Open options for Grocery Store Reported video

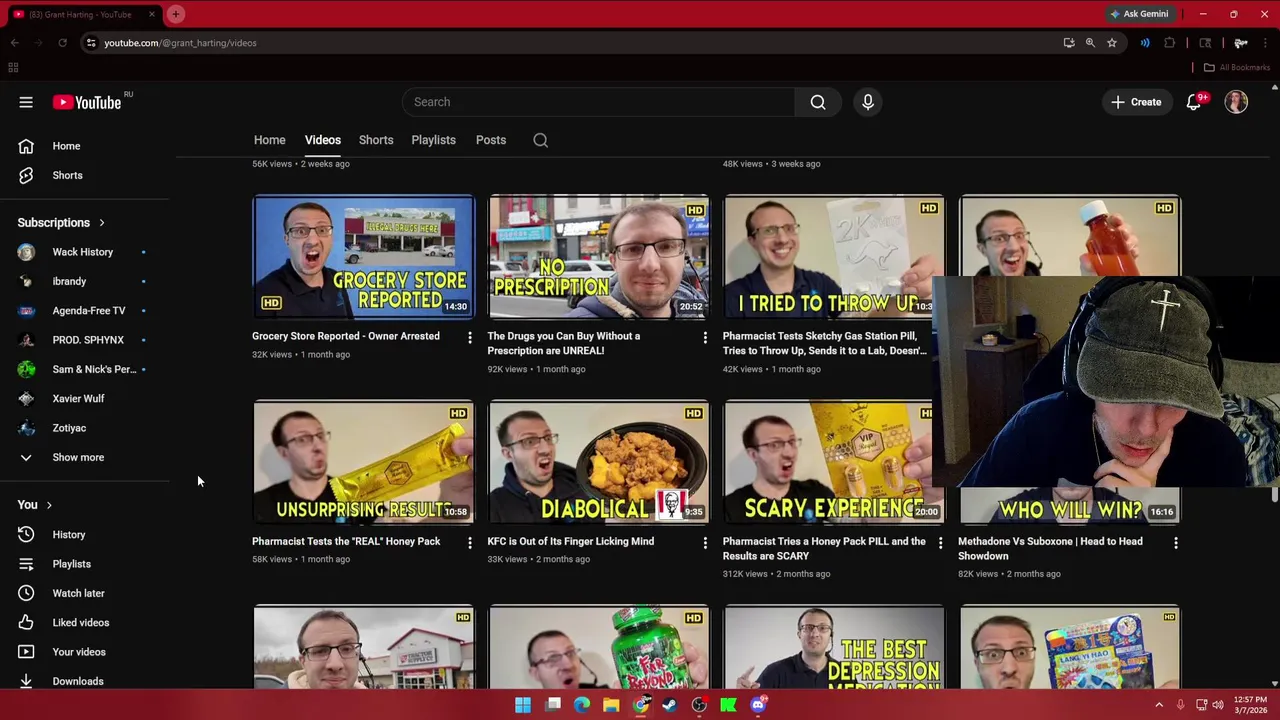(x=469, y=338)
